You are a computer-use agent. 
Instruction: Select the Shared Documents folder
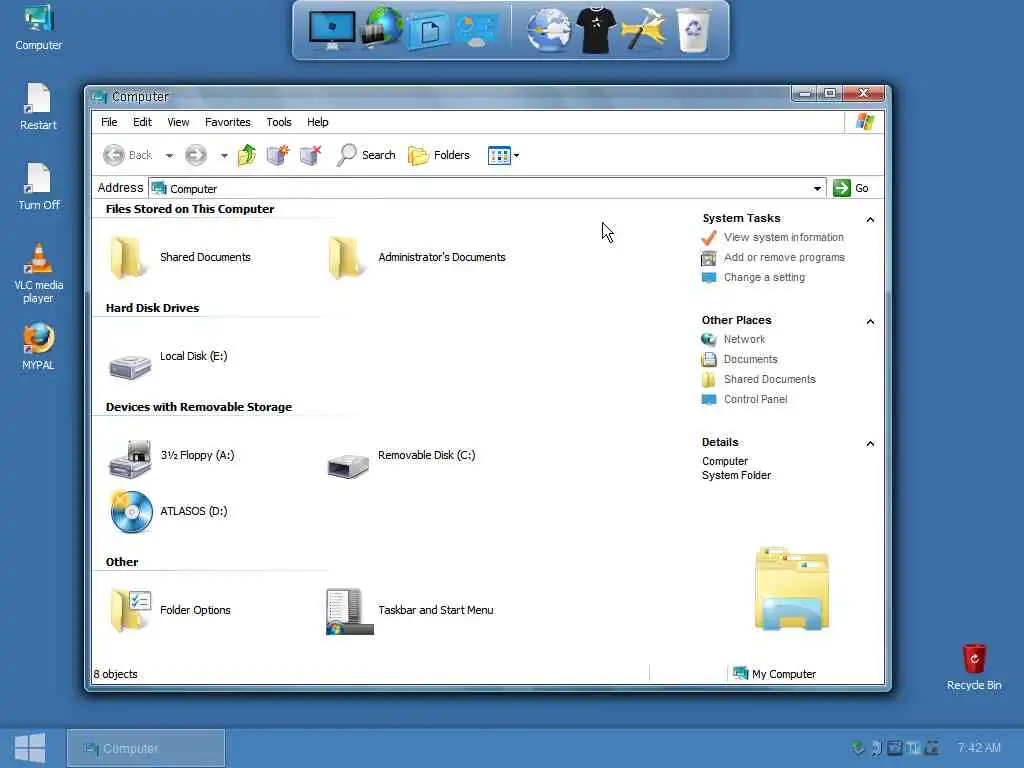click(180, 257)
